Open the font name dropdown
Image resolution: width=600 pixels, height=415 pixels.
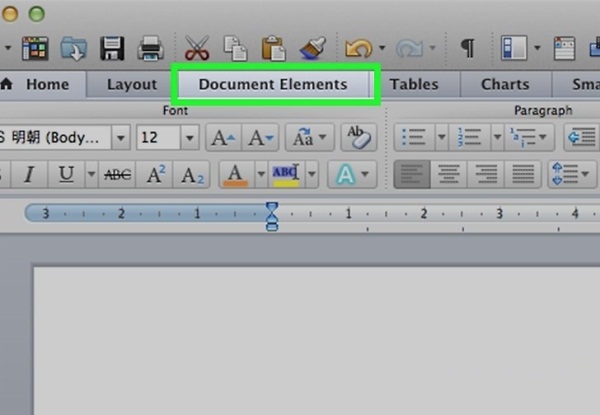(121, 137)
